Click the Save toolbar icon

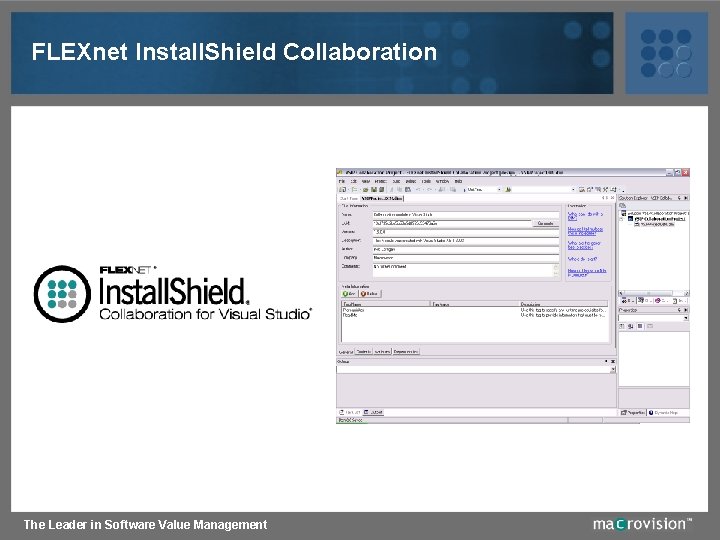click(374, 190)
